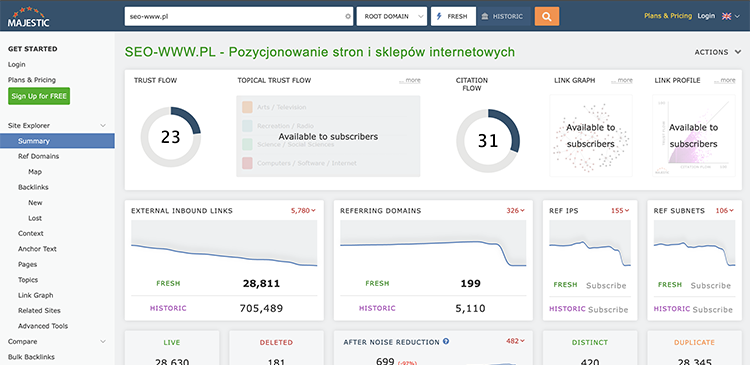Click the Historic value 705,489

[261, 309]
